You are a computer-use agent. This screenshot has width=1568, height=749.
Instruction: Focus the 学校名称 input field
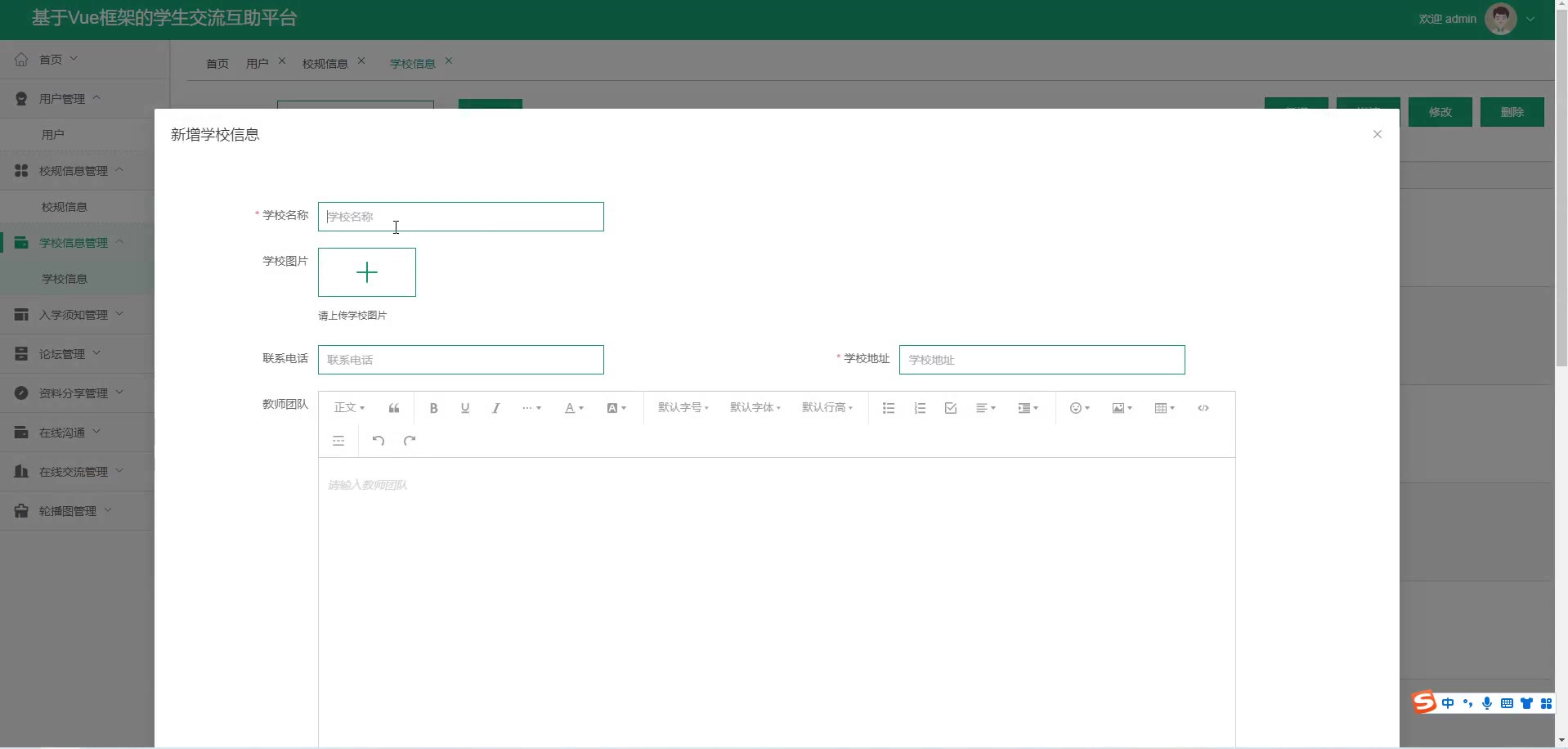(461, 217)
